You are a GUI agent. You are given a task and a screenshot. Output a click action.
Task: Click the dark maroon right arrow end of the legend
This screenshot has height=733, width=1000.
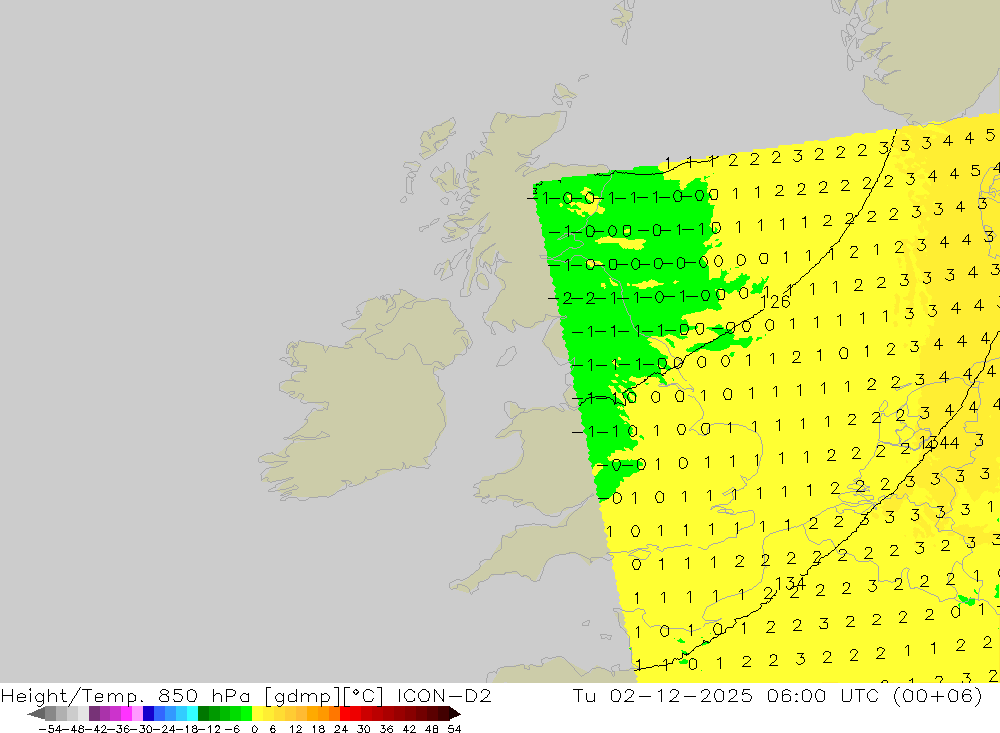pos(455,713)
